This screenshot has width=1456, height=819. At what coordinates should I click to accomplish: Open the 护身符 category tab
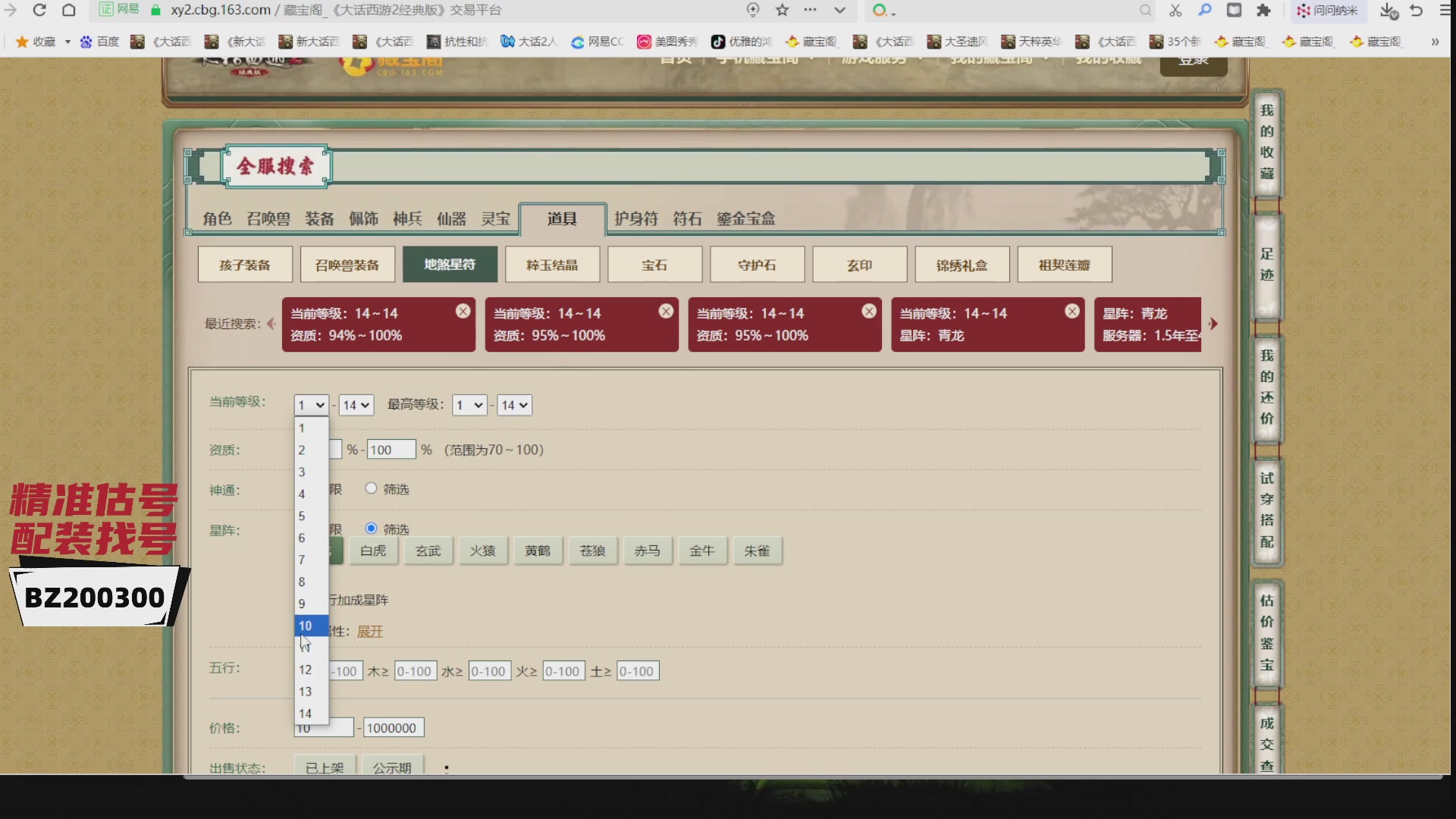(635, 218)
